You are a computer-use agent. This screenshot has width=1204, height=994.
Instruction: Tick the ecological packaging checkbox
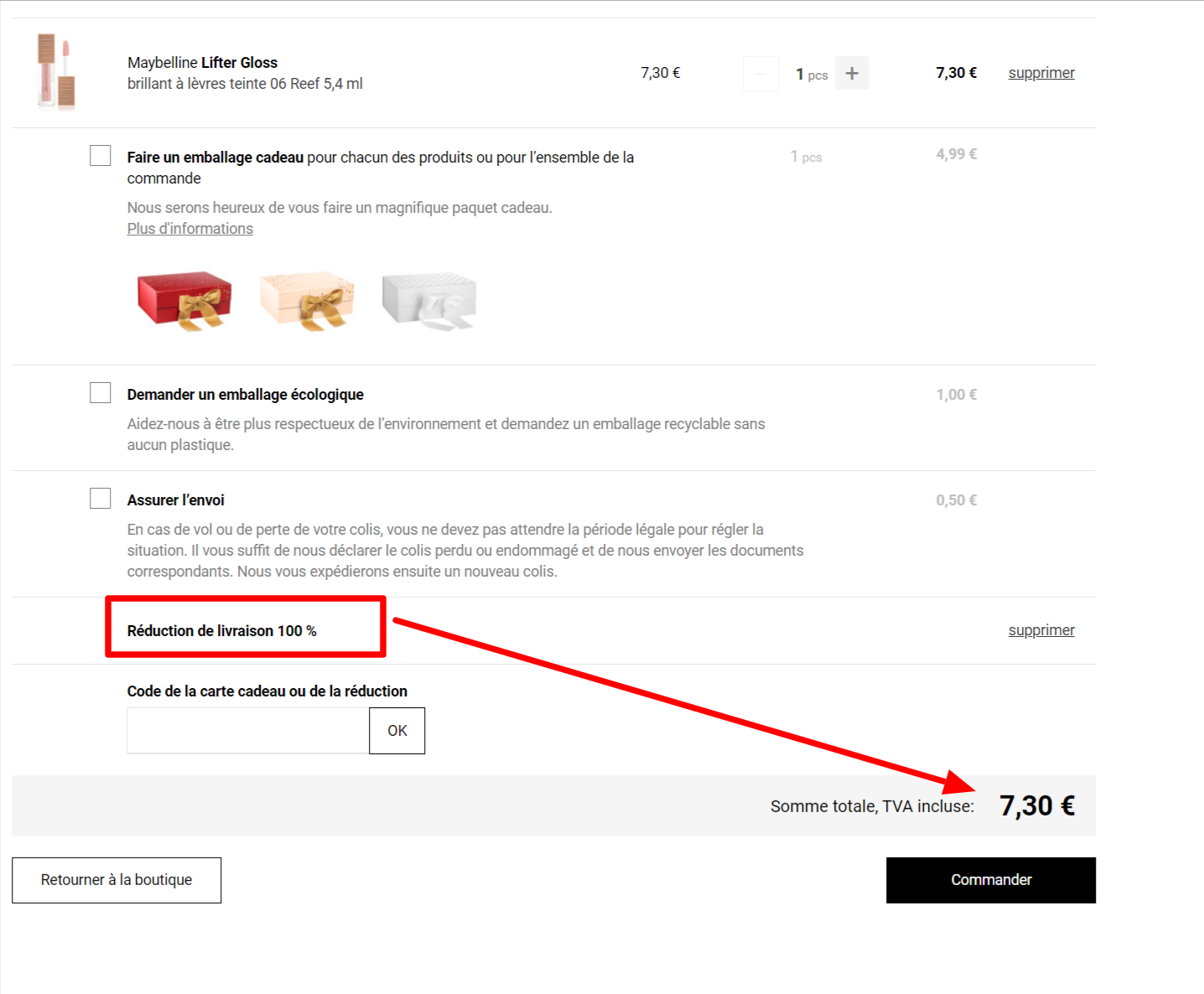coord(101,393)
